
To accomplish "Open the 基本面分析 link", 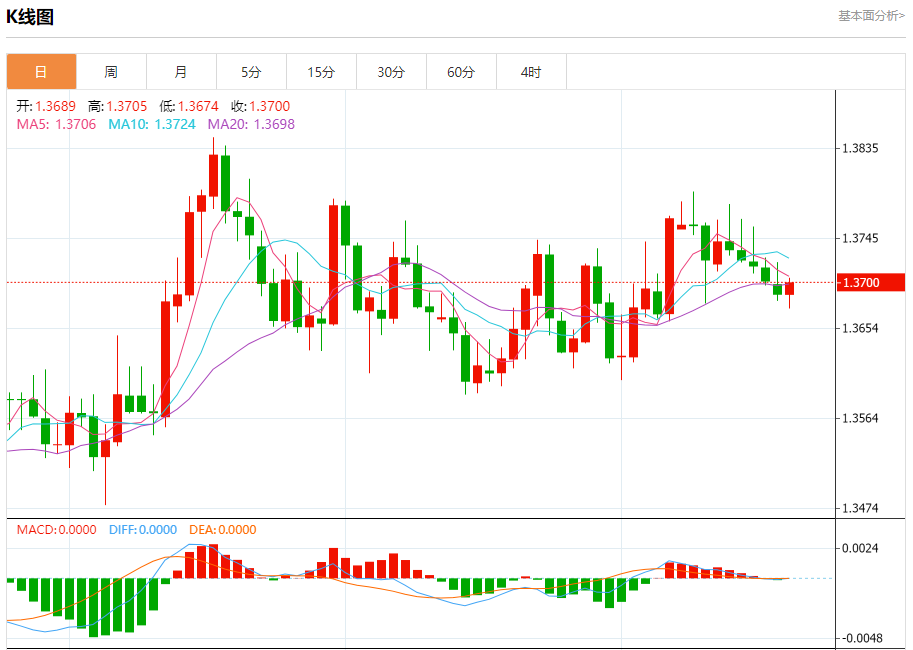I will pos(871,16).
